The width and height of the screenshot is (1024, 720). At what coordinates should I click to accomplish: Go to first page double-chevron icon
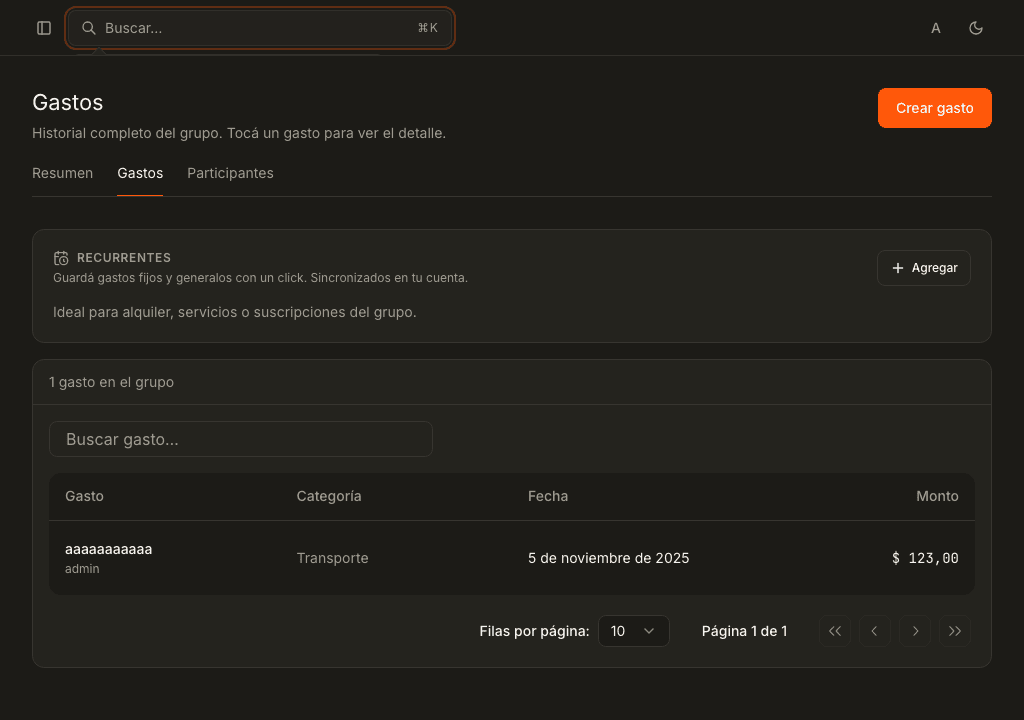835,631
